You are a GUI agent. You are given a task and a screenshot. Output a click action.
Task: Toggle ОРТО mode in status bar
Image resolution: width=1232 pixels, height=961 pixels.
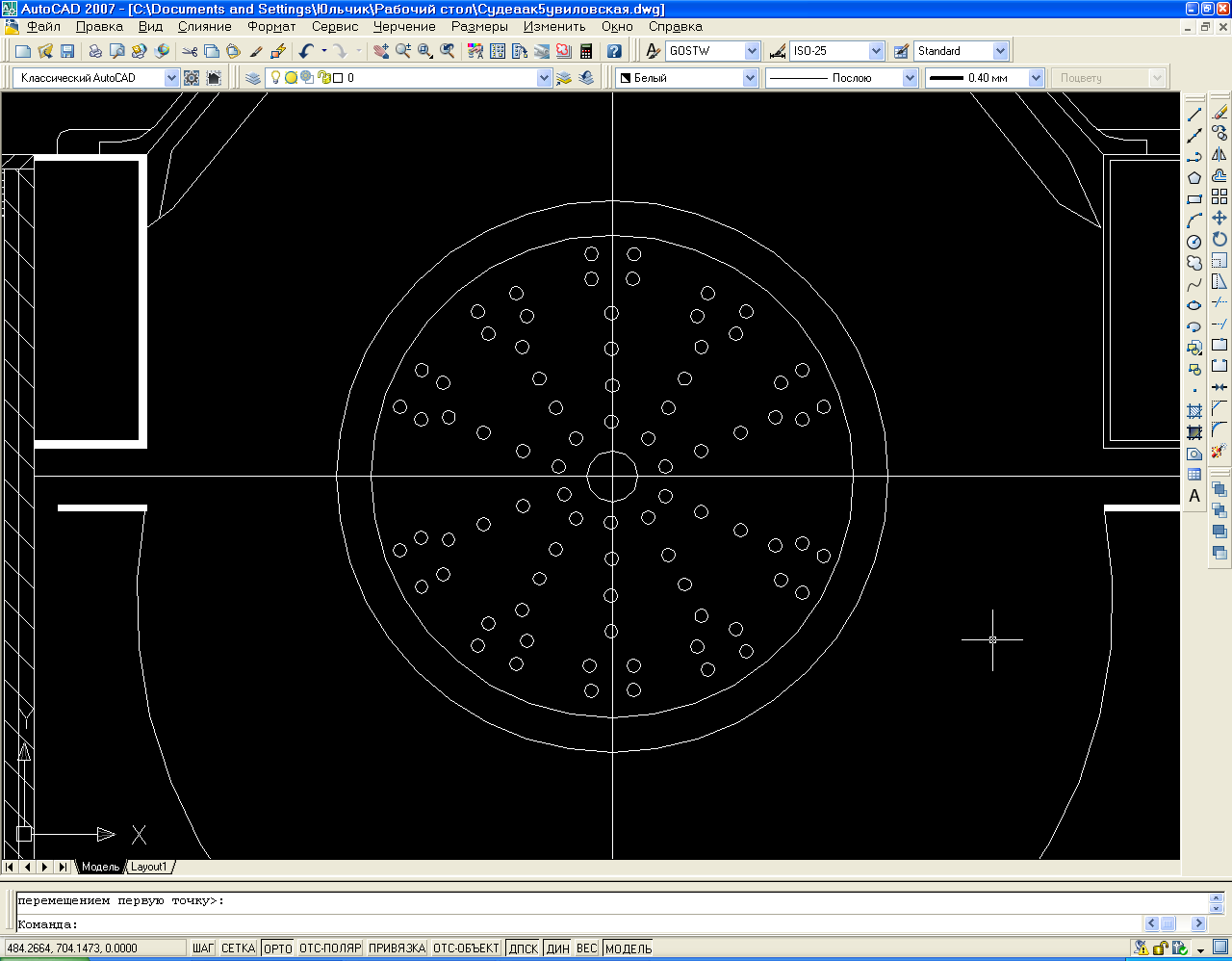point(277,948)
